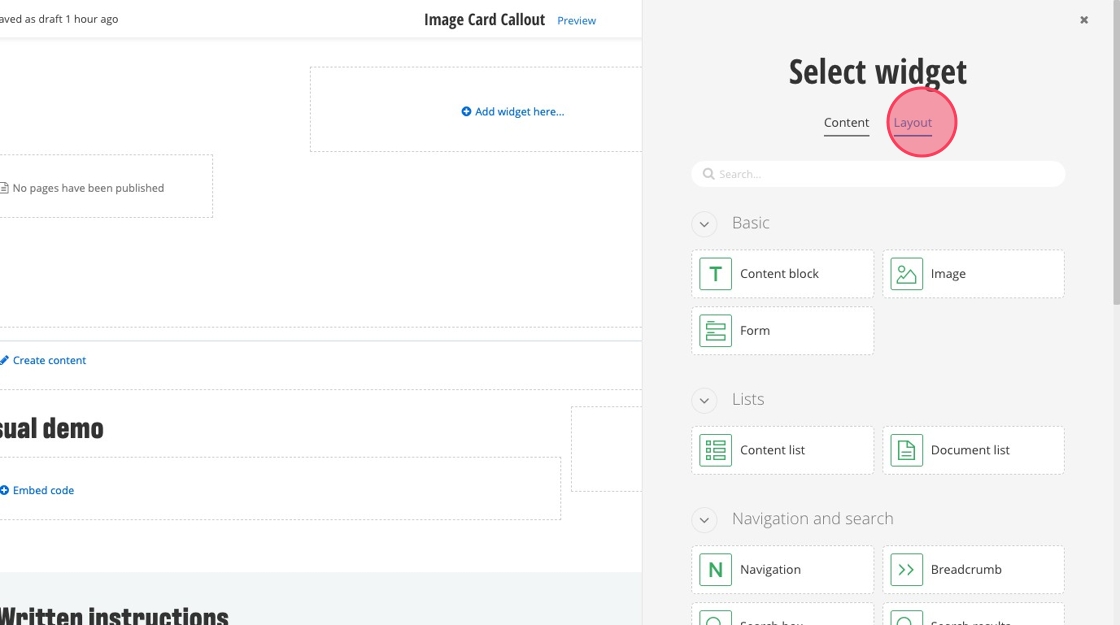Collapse the Basic widget section
Image resolution: width=1120 pixels, height=625 pixels.
pos(704,224)
